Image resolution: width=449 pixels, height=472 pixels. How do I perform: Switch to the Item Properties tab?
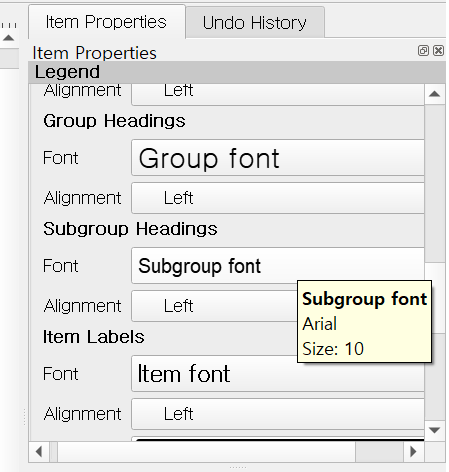106,22
